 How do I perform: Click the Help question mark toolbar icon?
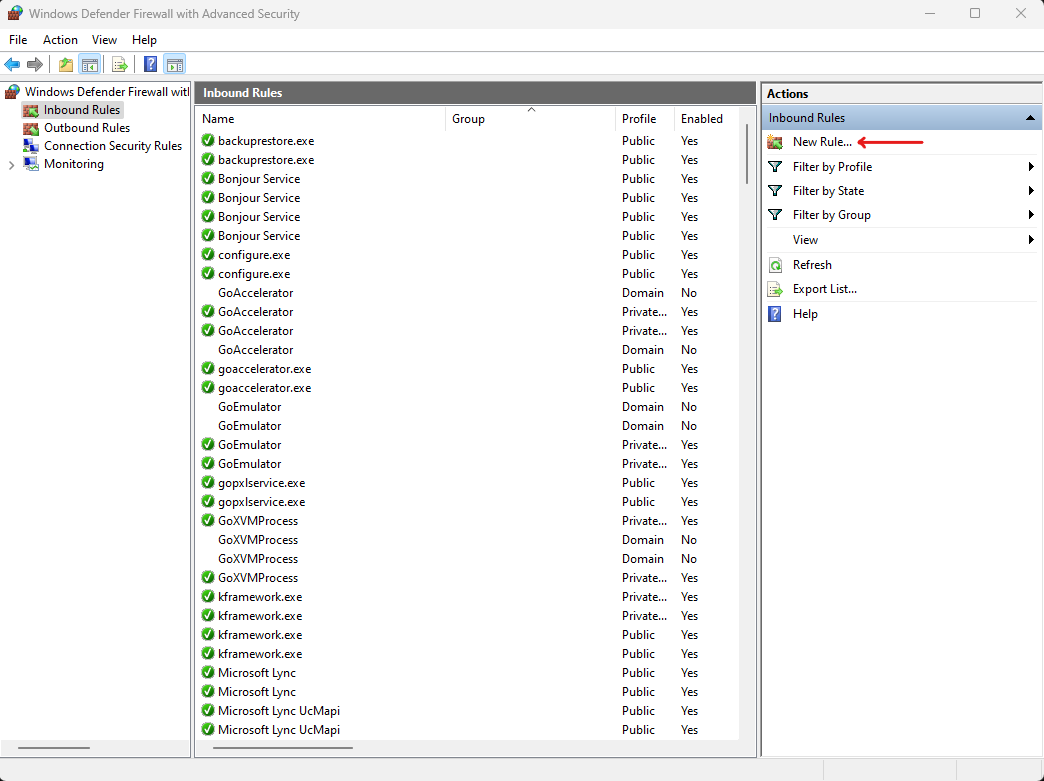coord(150,65)
